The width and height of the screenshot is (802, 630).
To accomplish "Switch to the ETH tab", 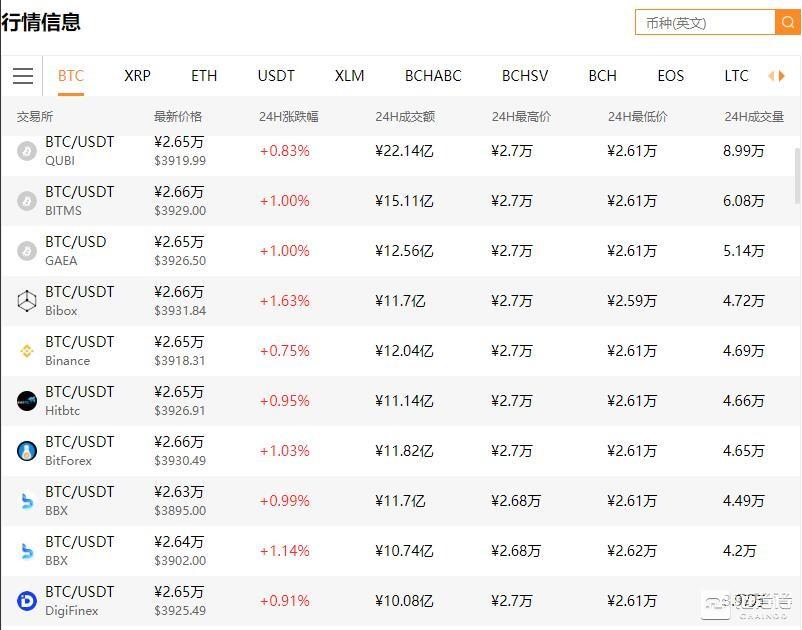I will pyautogui.click(x=204, y=76).
